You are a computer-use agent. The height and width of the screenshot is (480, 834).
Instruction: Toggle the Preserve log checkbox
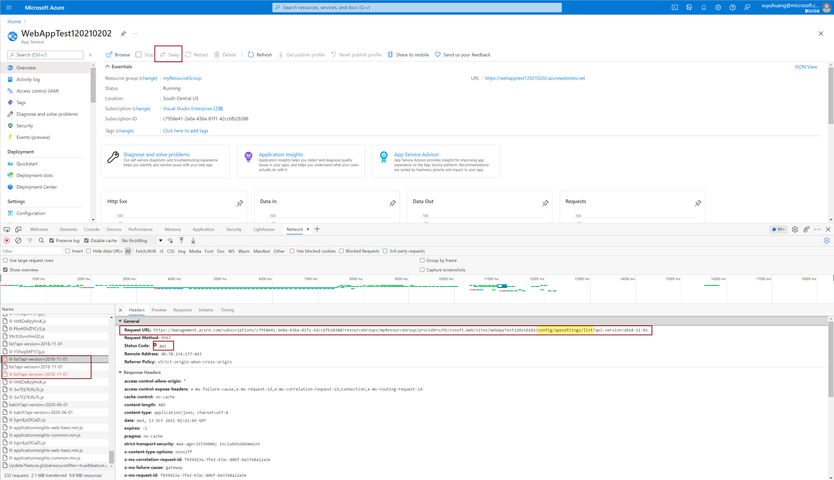(52, 241)
